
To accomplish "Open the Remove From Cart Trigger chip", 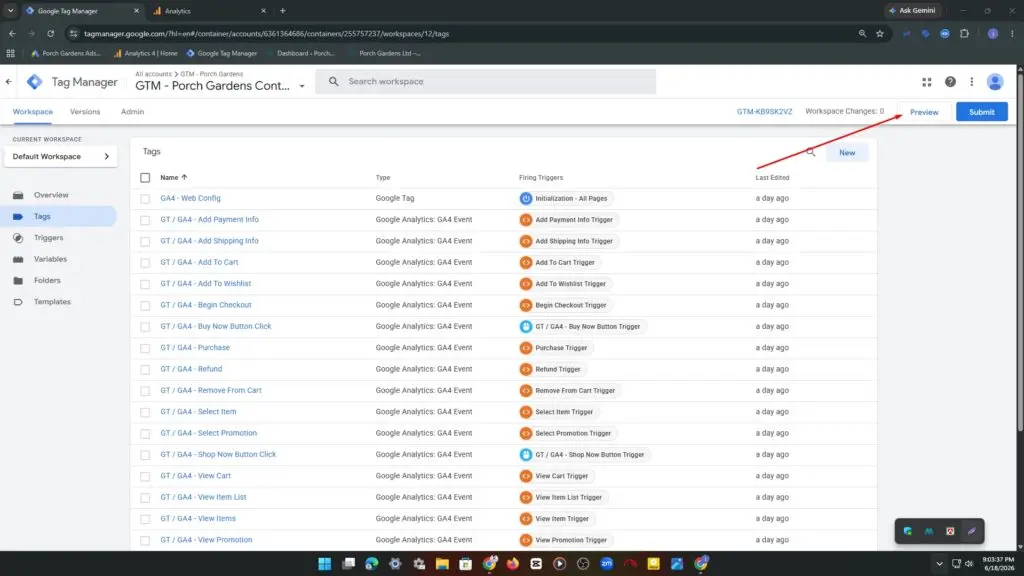I will coord(568,391).
